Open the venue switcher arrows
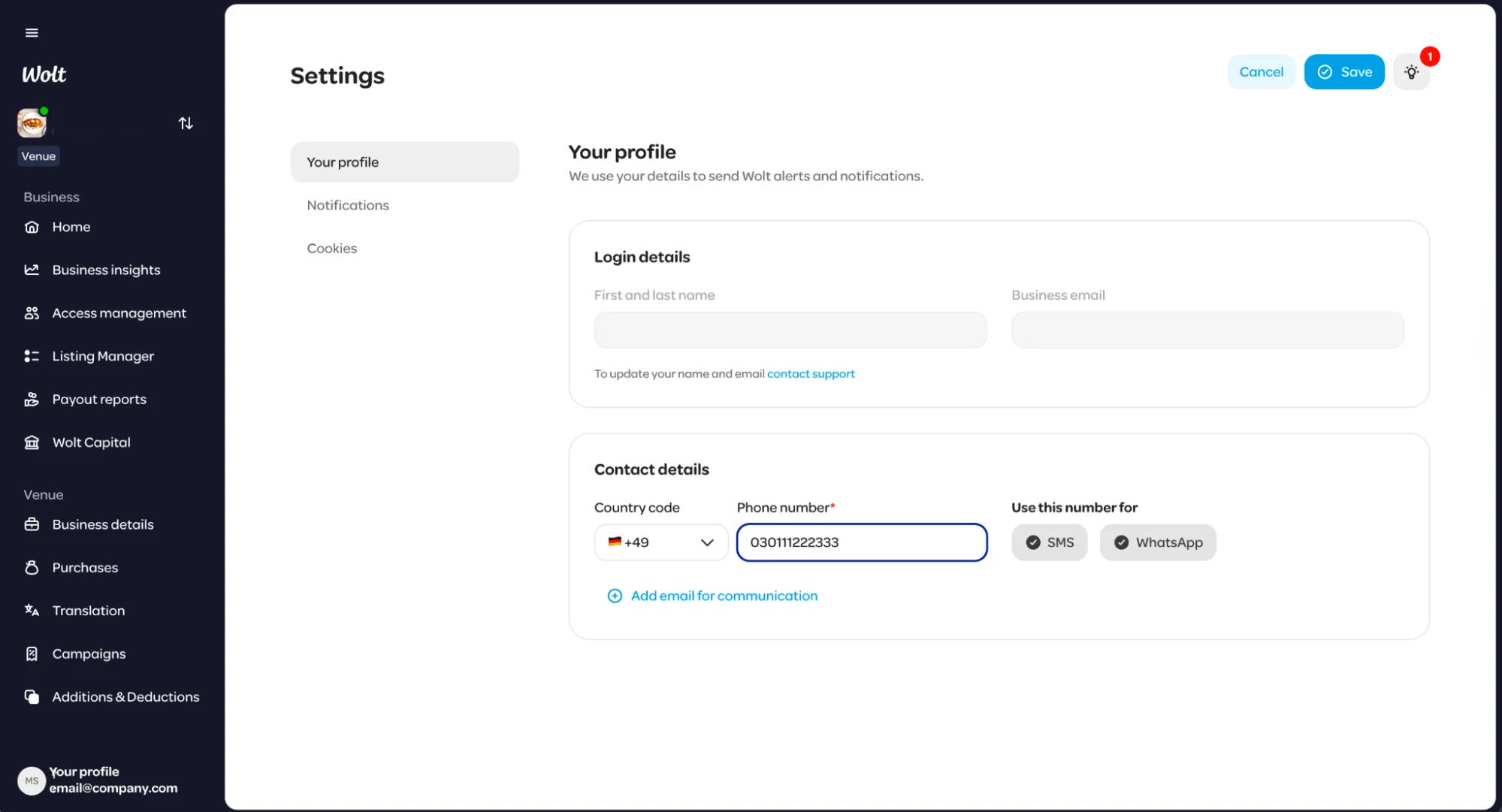Viewport: 1502px width, 812px height. tap(186, 123)
